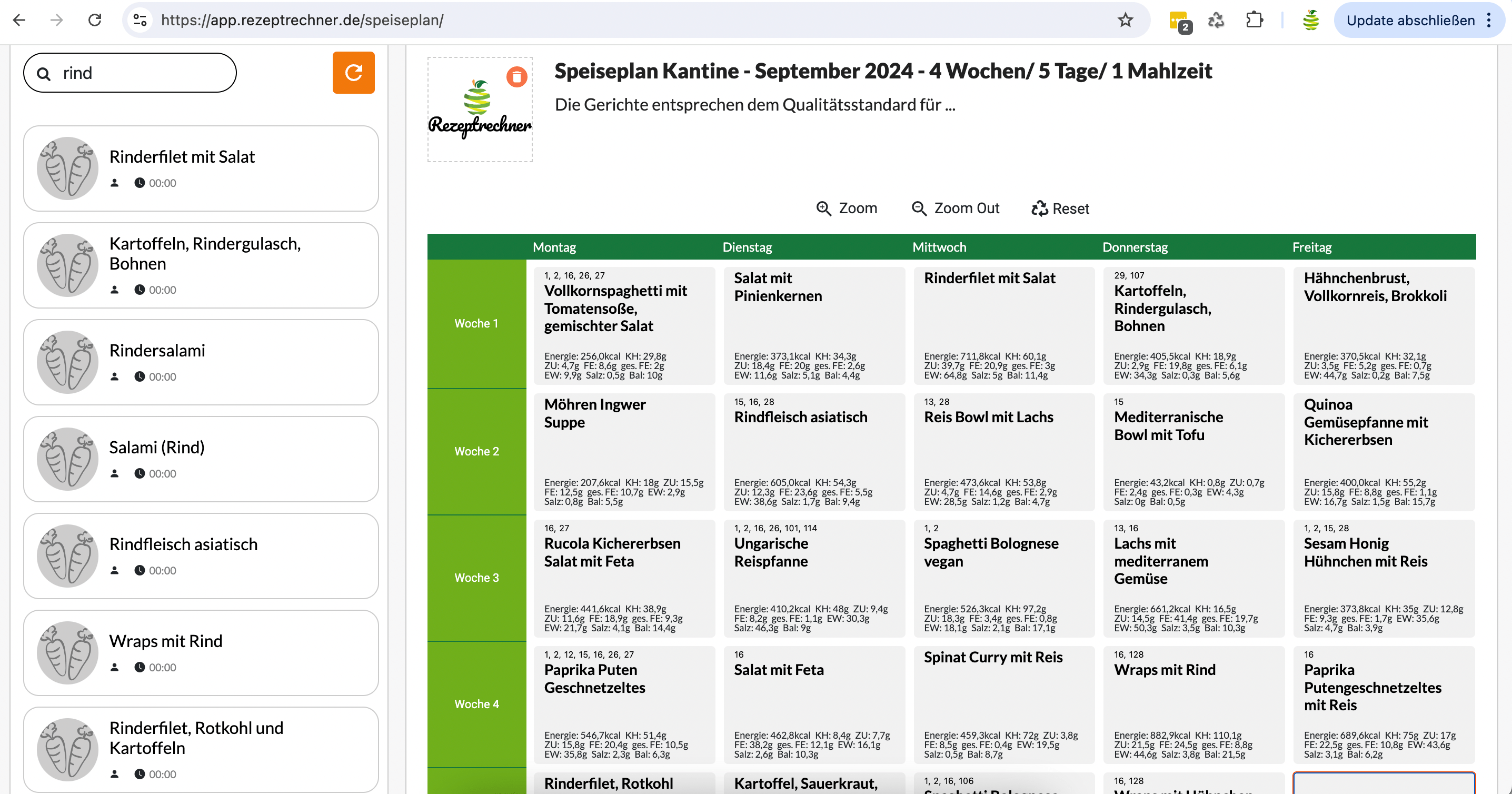1512x794 pixels.
Task: Open the Extensions puzzle icon
Action: [1254, 20]
